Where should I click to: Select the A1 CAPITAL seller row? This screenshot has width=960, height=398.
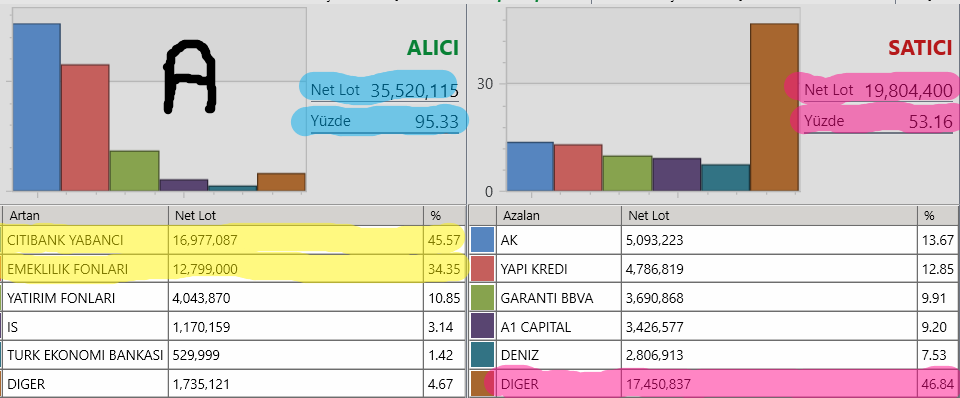pyautogui.click(x=714, y=326)
